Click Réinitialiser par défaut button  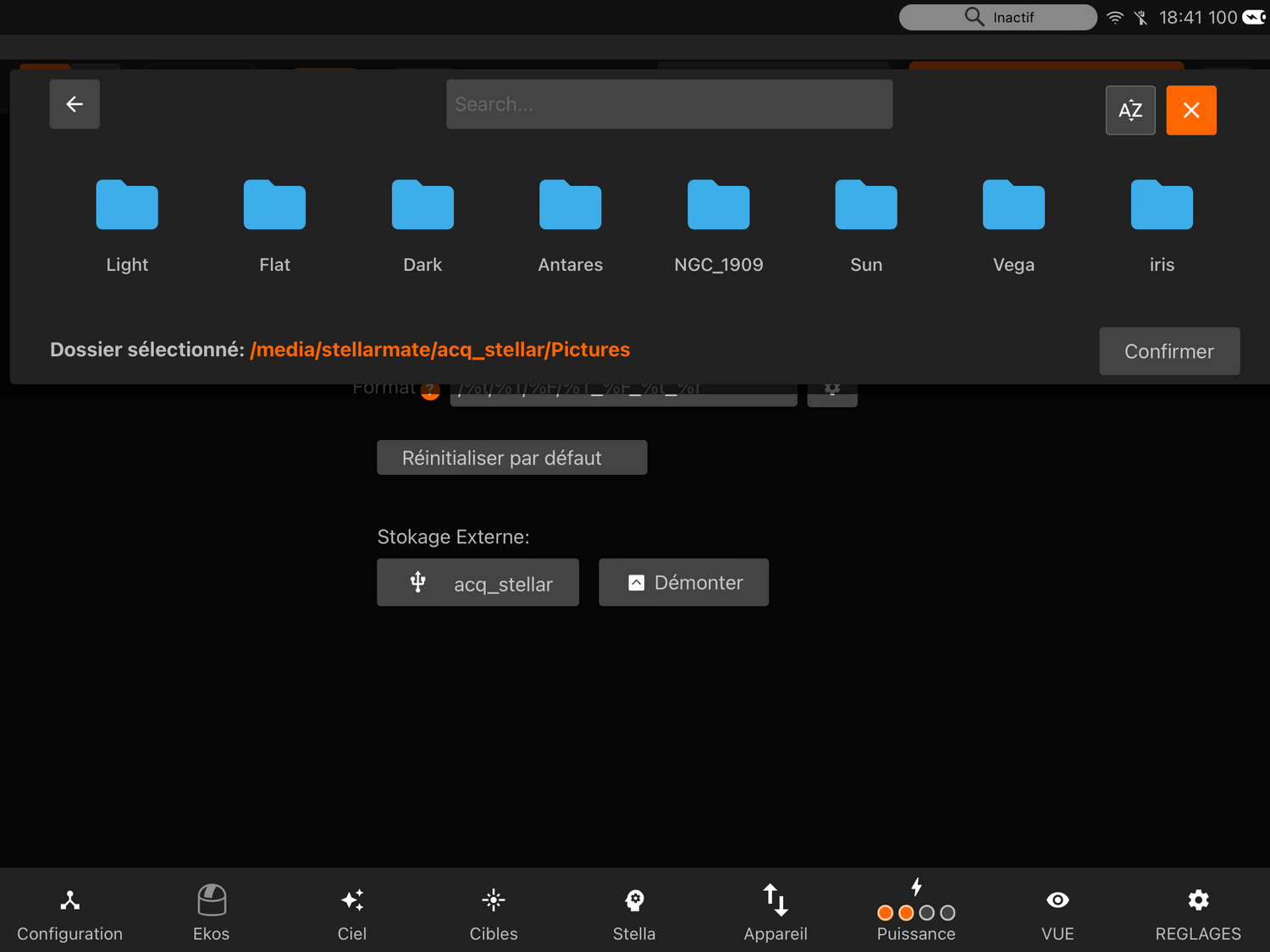pos(512,458)
